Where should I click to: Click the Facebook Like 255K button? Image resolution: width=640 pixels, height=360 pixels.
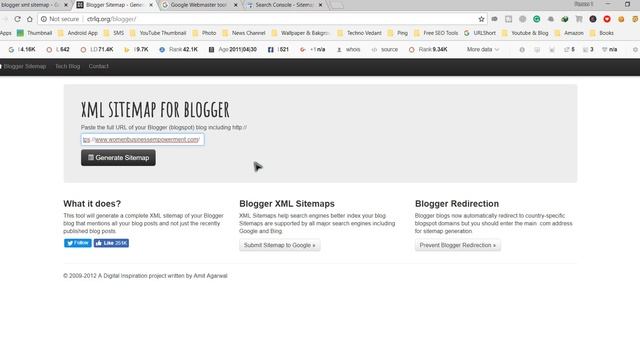click(111, 243)
